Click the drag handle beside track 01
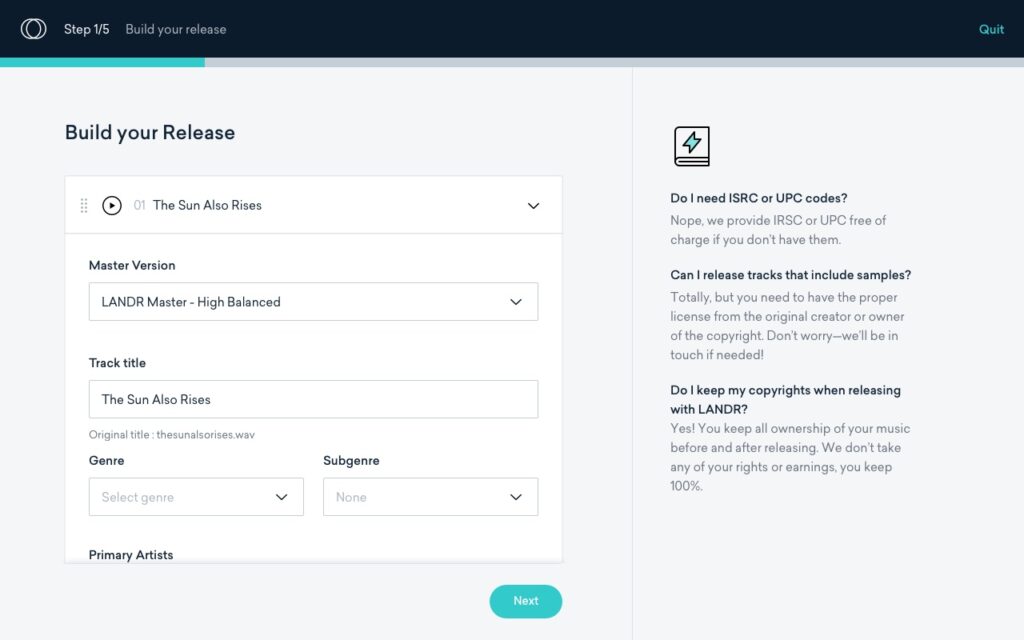The height and width of the screenshot is (640, 1024). coord(84,206)
